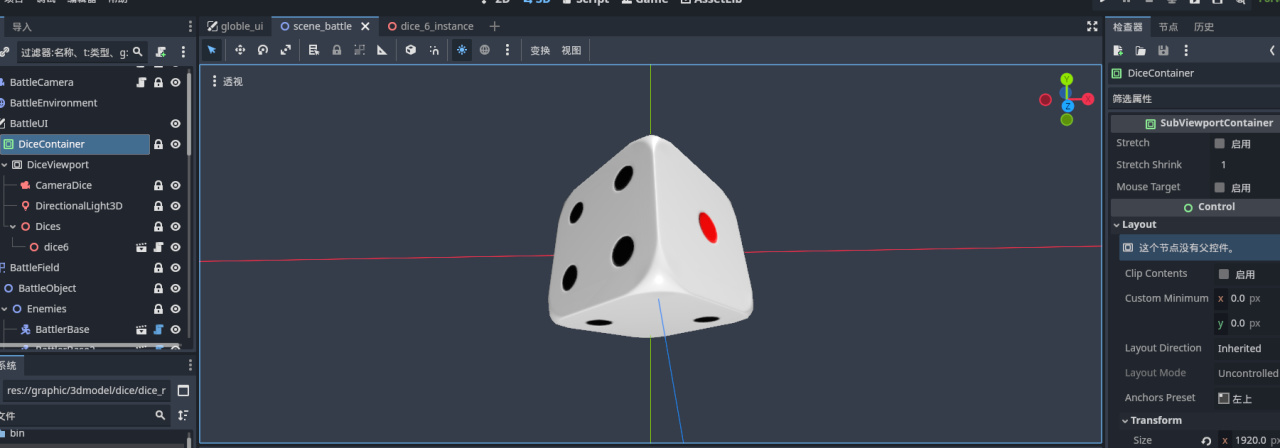Open the 变换 menu in viewport toolbar

(x=540, y=50)
